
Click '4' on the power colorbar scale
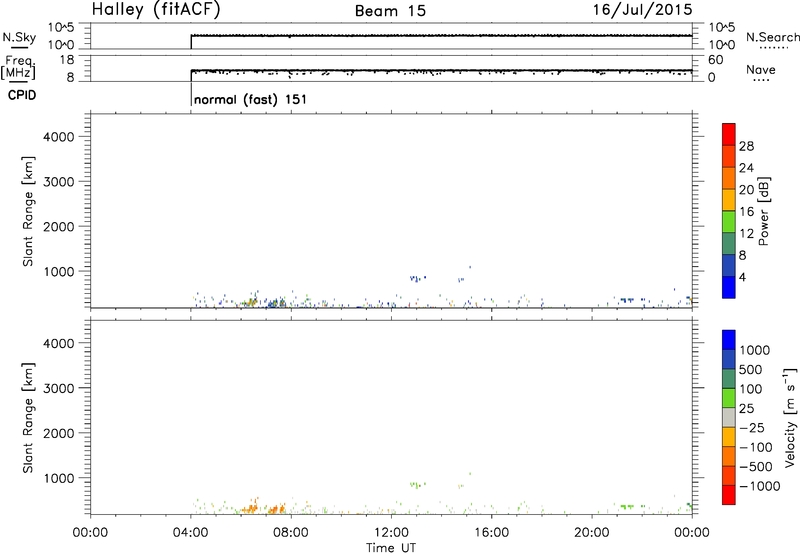tap(742, 278)
